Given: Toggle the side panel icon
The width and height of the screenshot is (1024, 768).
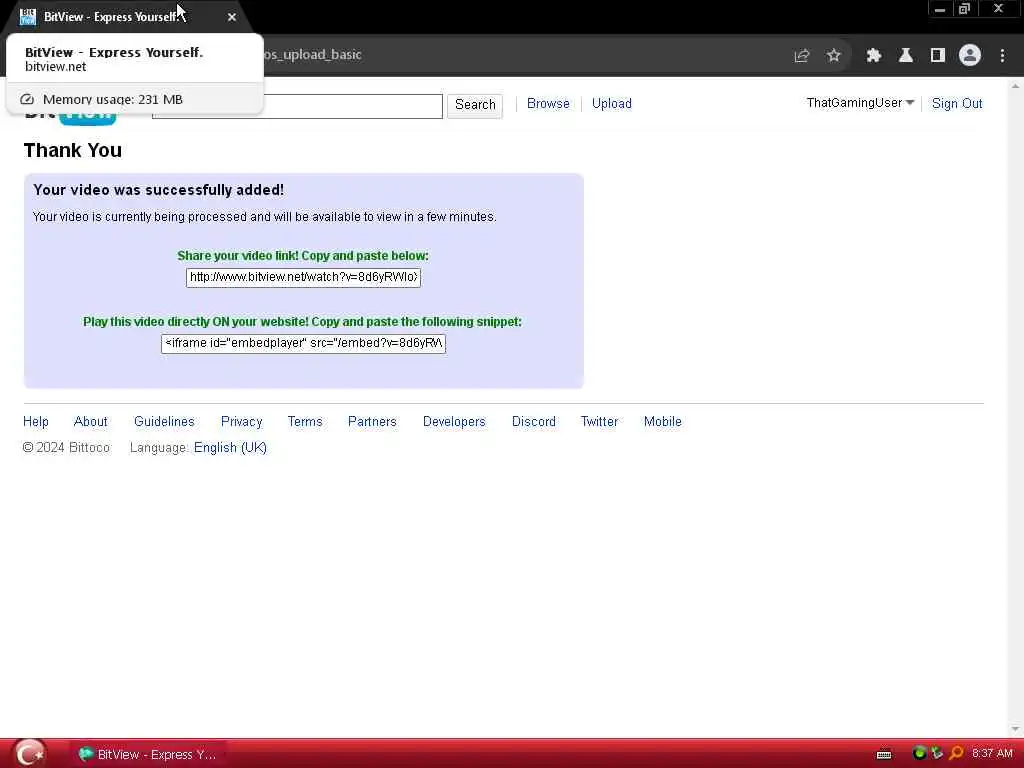Looking at the screenshot, I should click(x=938, y=56).
